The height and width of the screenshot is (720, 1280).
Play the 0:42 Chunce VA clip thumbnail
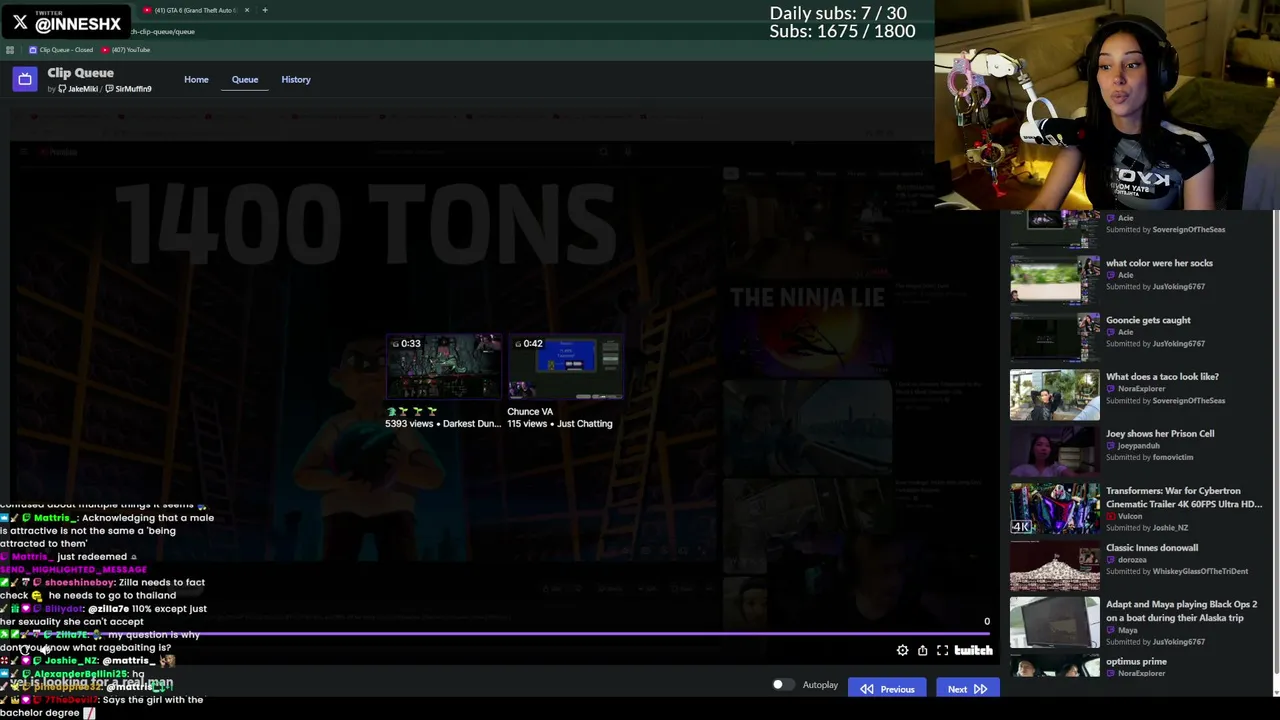(x=565, y=367)
